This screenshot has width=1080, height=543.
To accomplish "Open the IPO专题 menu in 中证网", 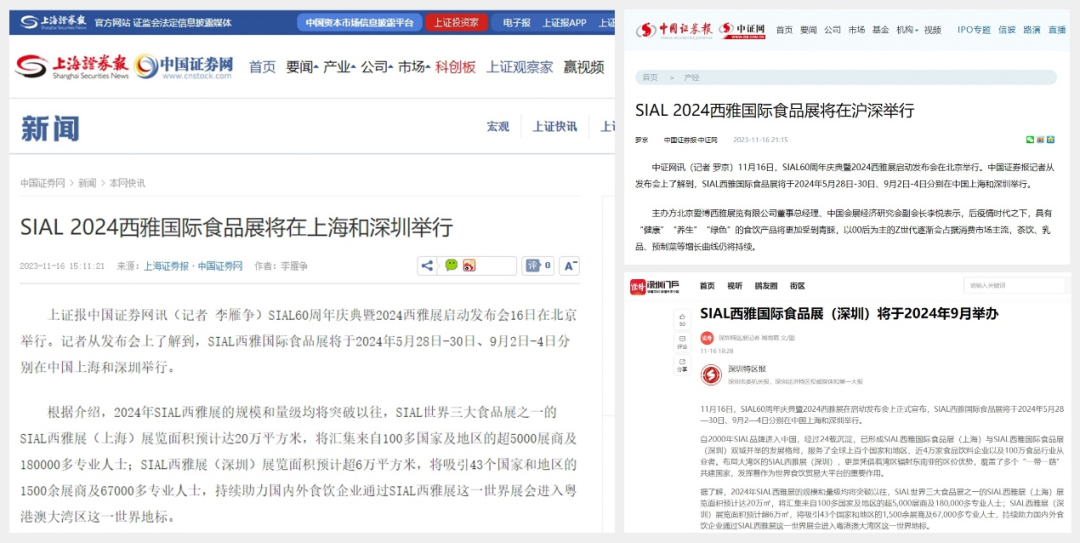I will tap(973, 30).
